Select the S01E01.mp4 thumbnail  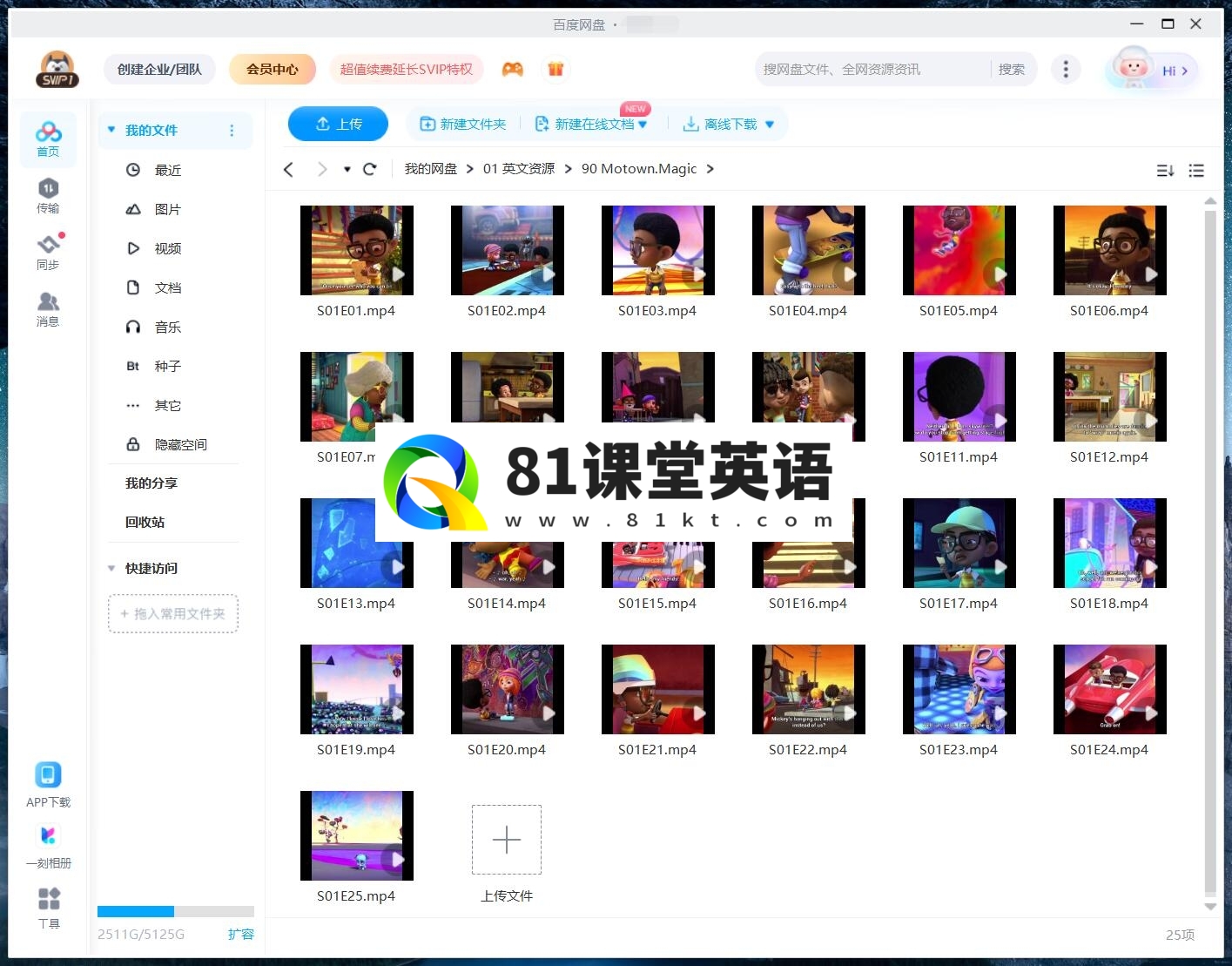tap(357, 250)
